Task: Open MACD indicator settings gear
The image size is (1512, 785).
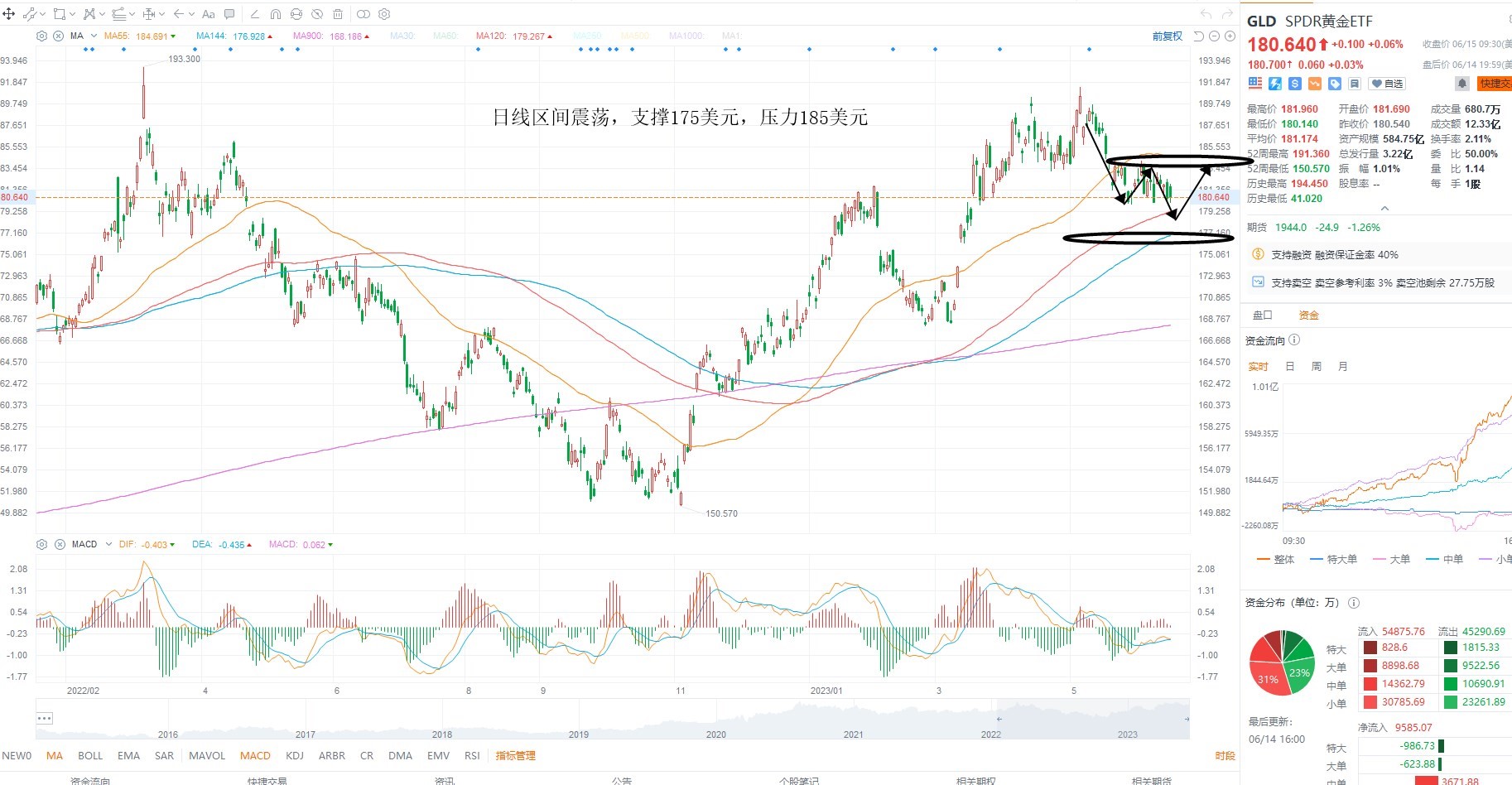Action: point(42,544)
